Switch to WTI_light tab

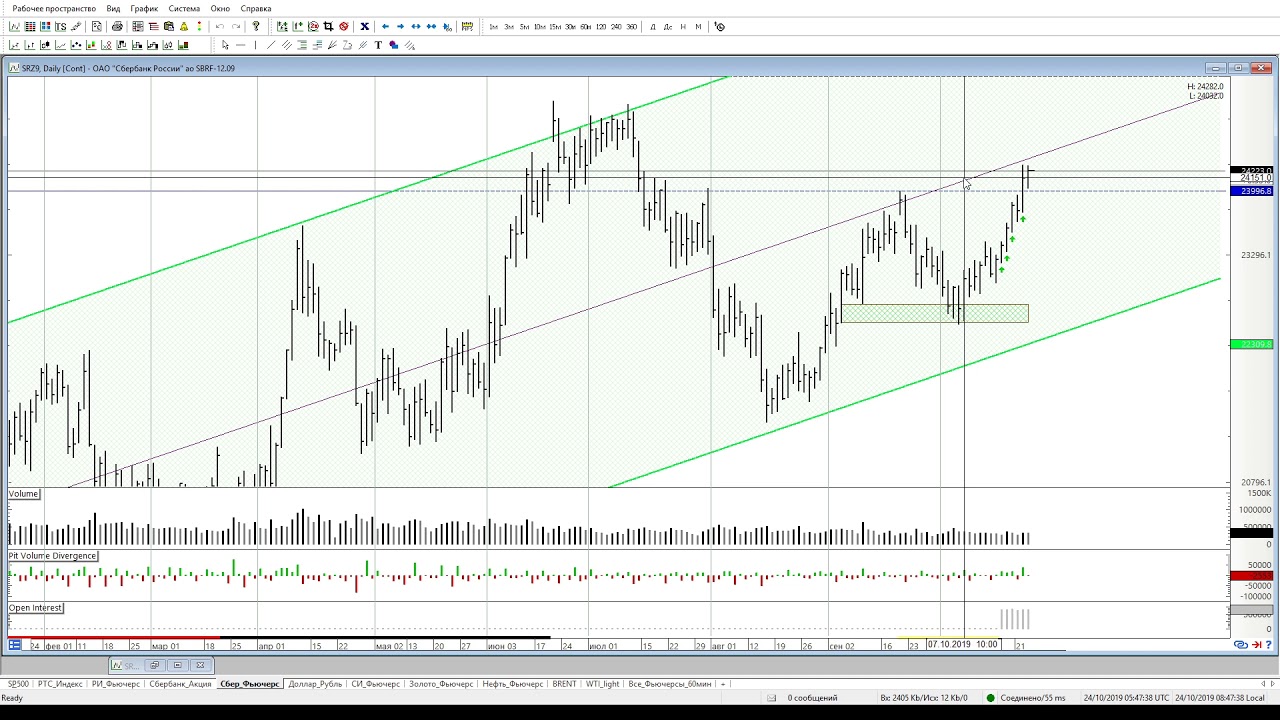point(601,684)
